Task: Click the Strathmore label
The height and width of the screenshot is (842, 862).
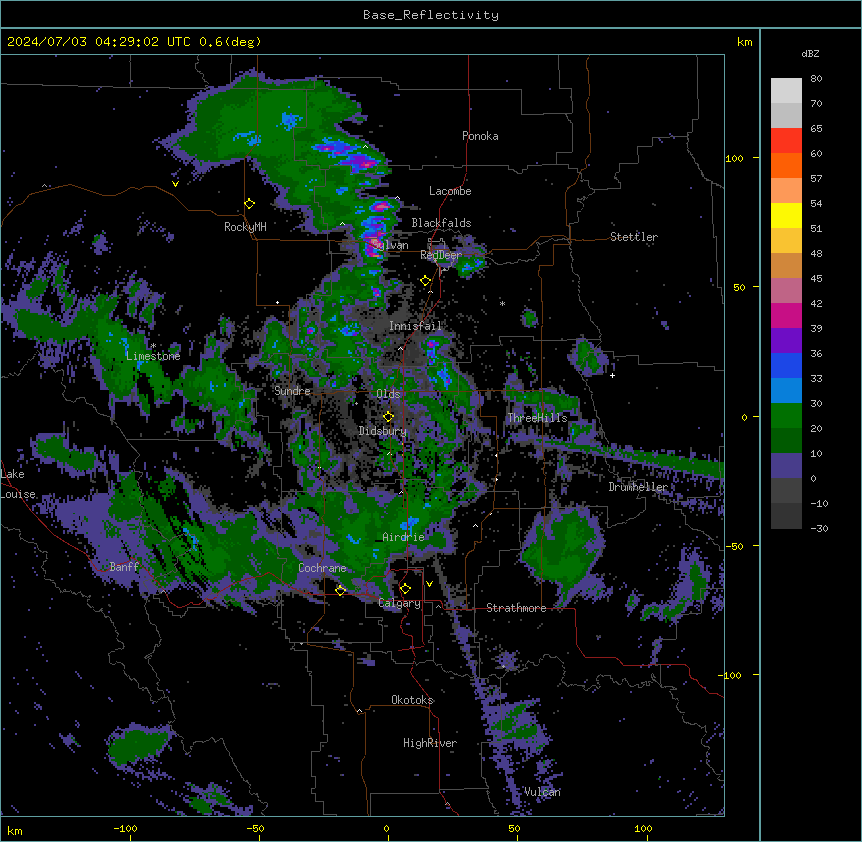Action: 516,608
